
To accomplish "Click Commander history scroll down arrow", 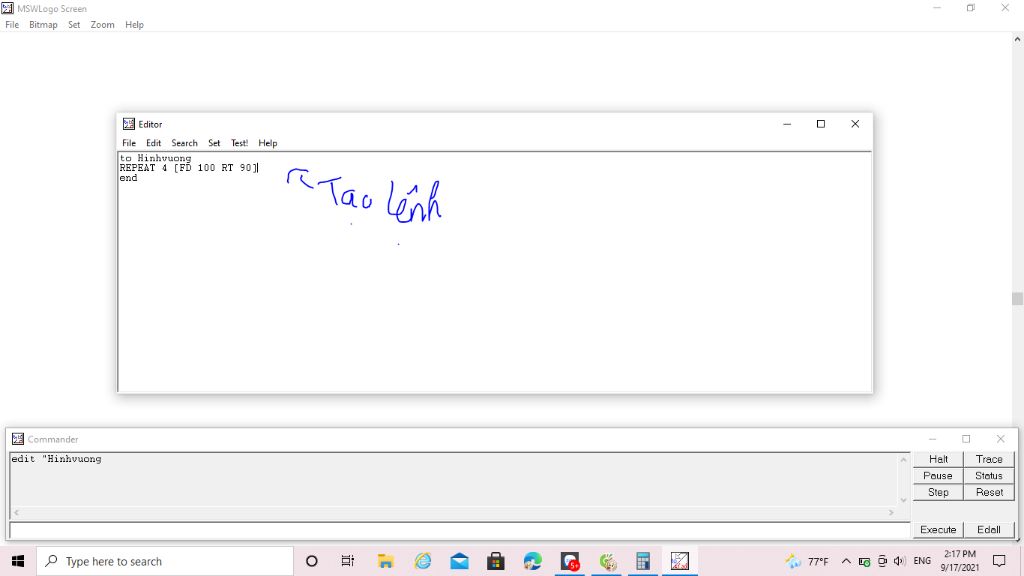I will coord(903,500).
